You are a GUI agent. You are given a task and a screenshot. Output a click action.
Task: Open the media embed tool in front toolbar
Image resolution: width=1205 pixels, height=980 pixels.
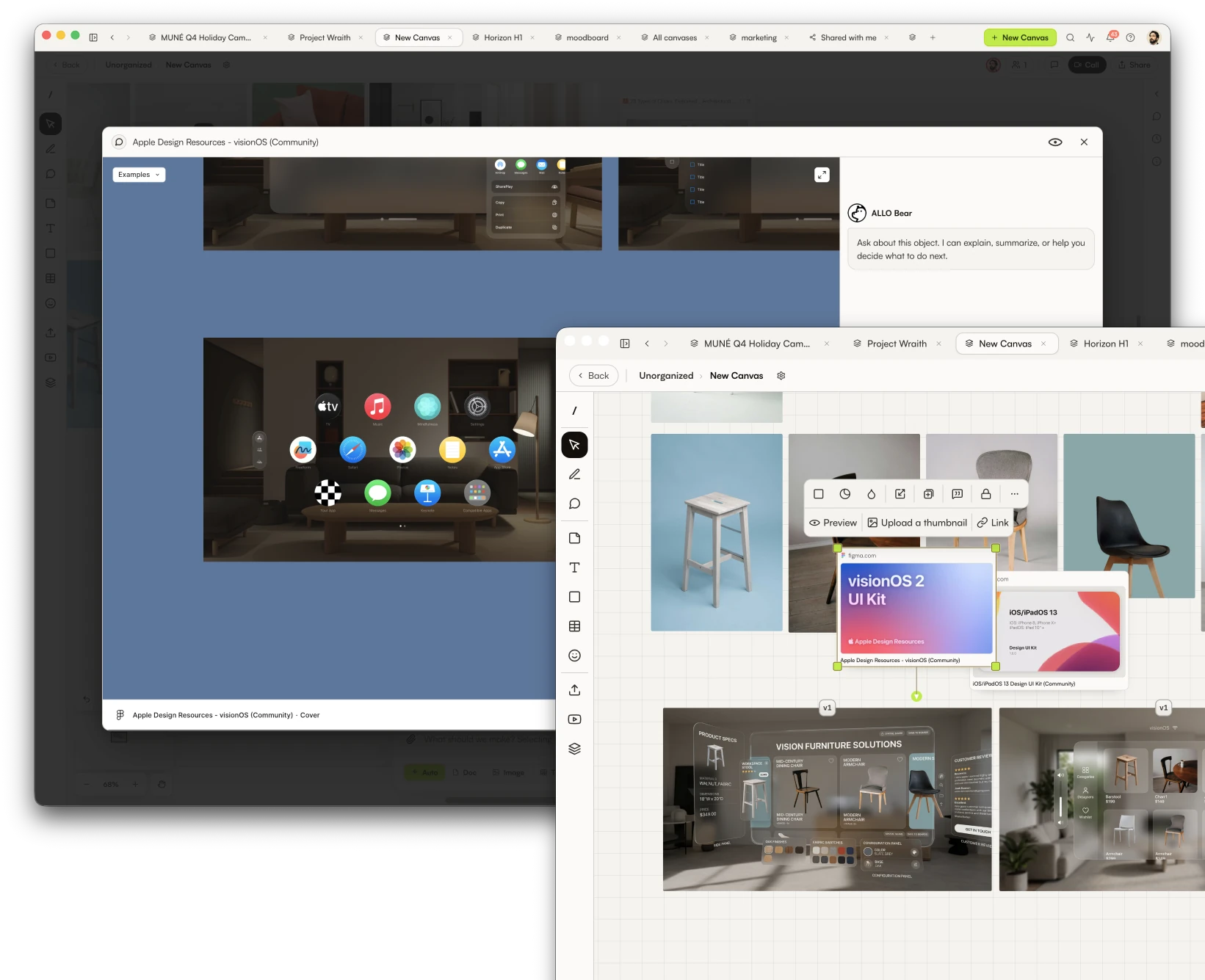pos(574,719)
